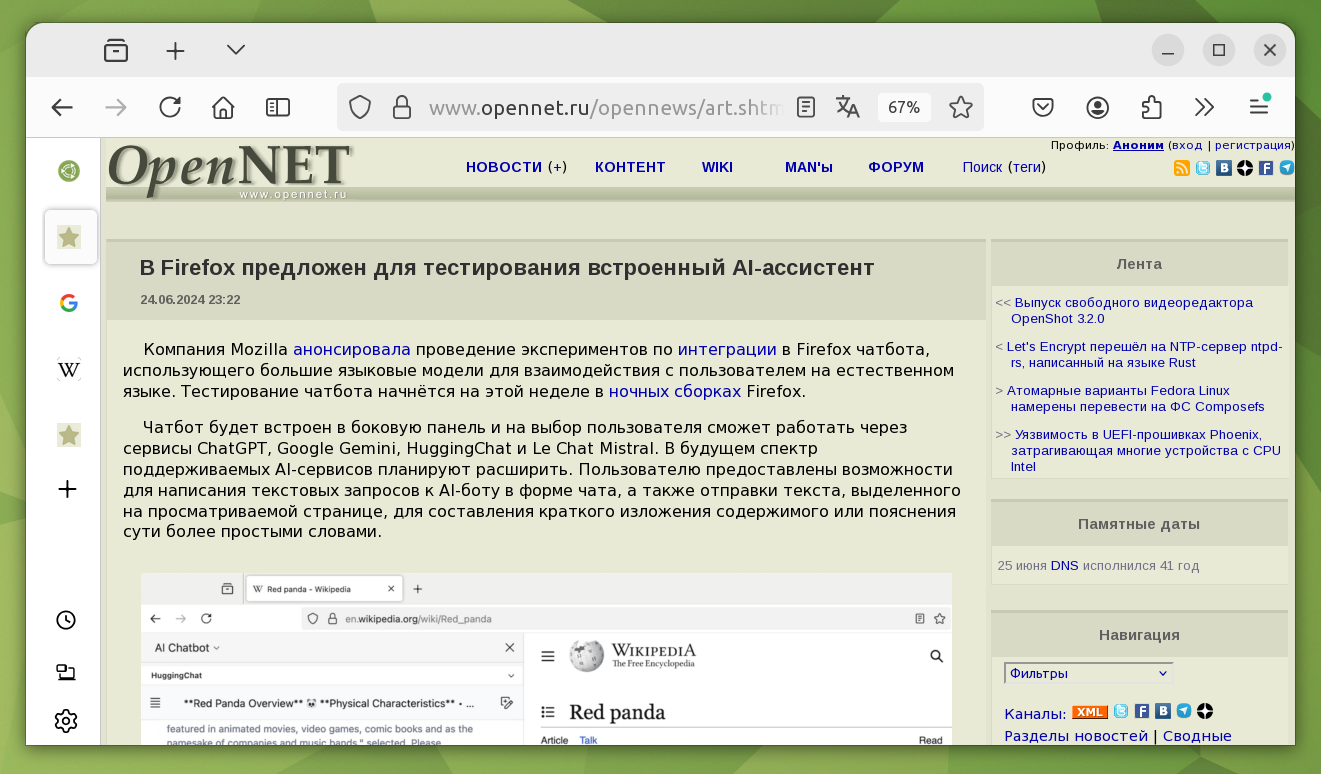
Task: Open the Facebook icon in the Каналы row
Action: (x=1142, y=711)
